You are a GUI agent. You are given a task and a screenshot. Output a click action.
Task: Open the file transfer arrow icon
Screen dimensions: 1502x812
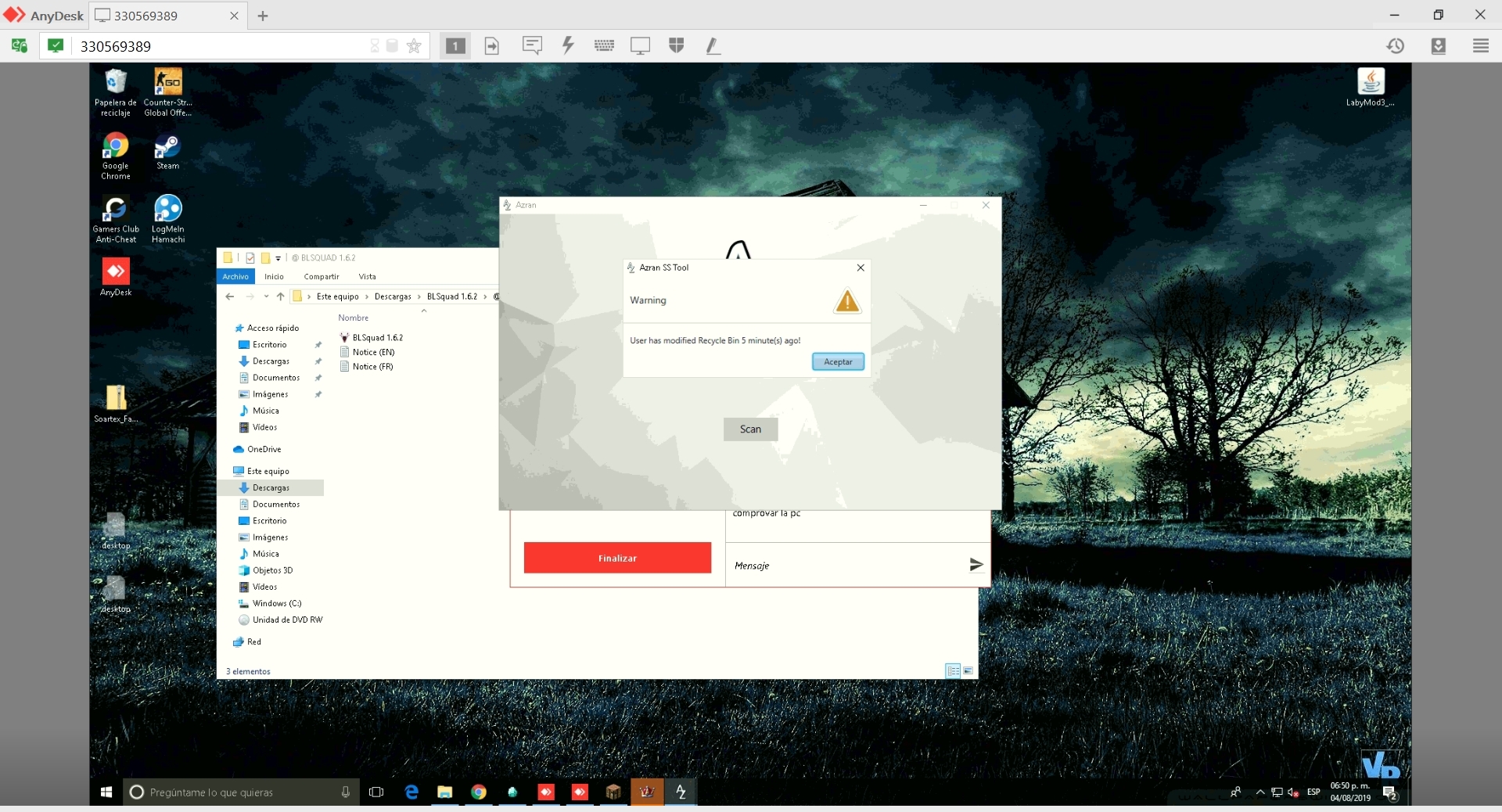click(x=492, y=46)
